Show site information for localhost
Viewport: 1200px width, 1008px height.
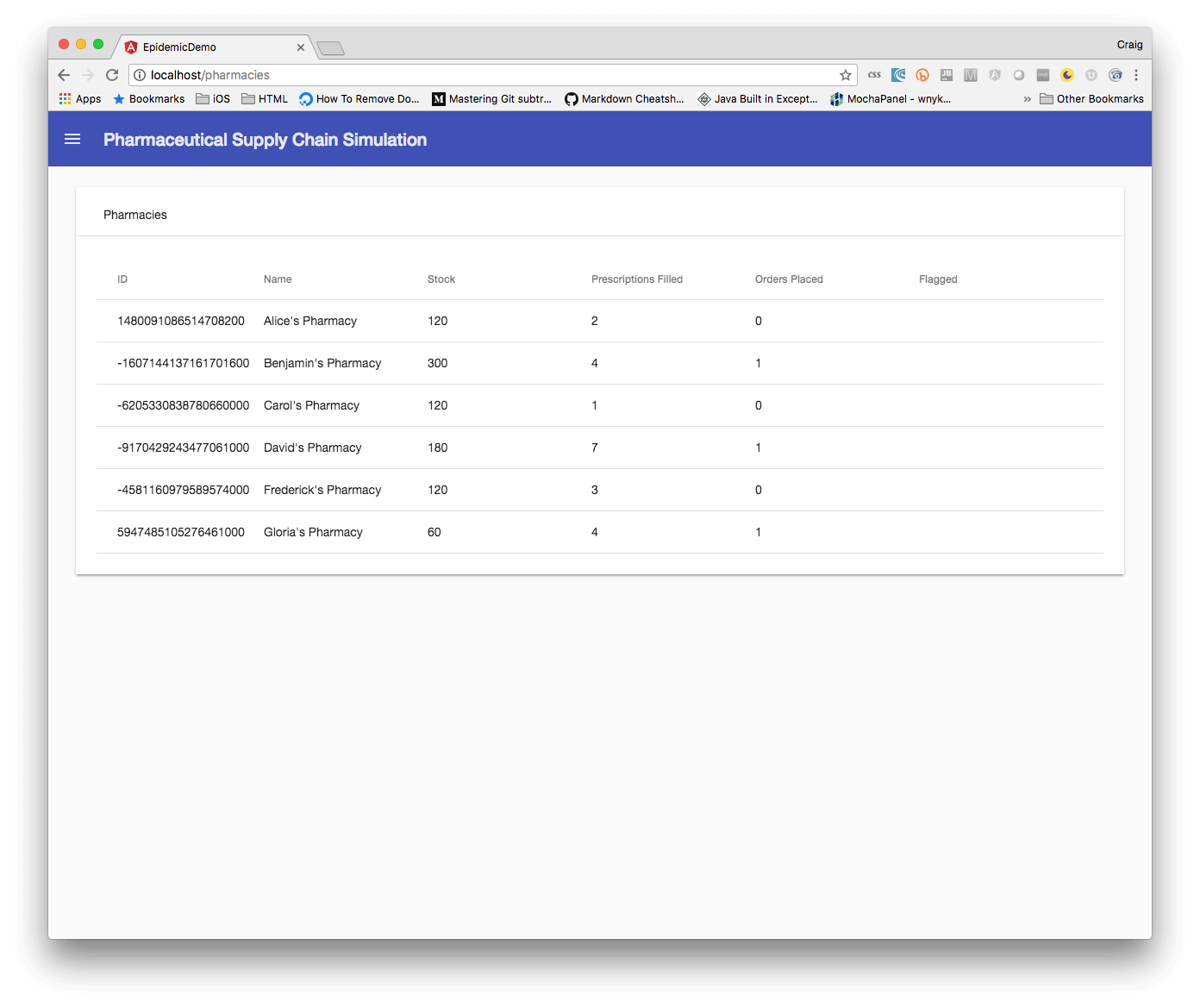pos(140,75)
